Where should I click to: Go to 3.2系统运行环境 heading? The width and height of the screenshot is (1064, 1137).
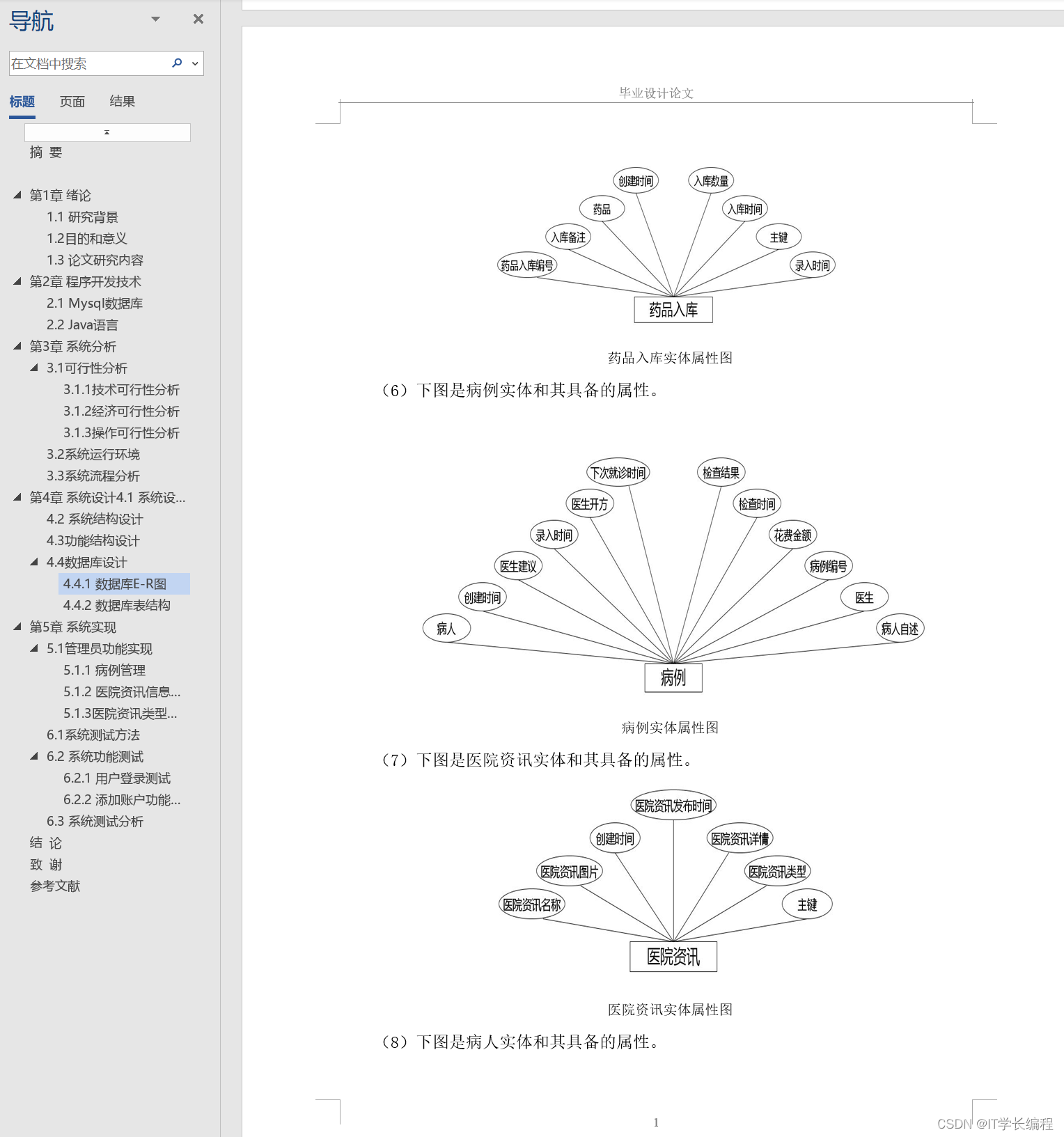(93, 455)
